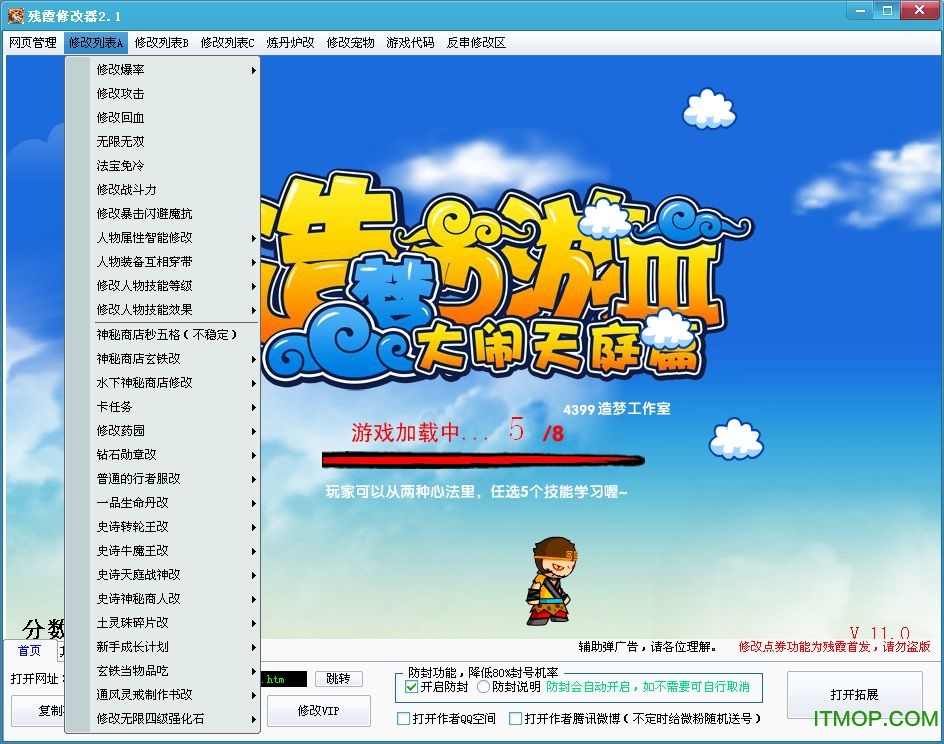The height and width of the screenshot is (744, 944).
Task: Open the 反串修改区 menu
Action: tap(476, 43)
